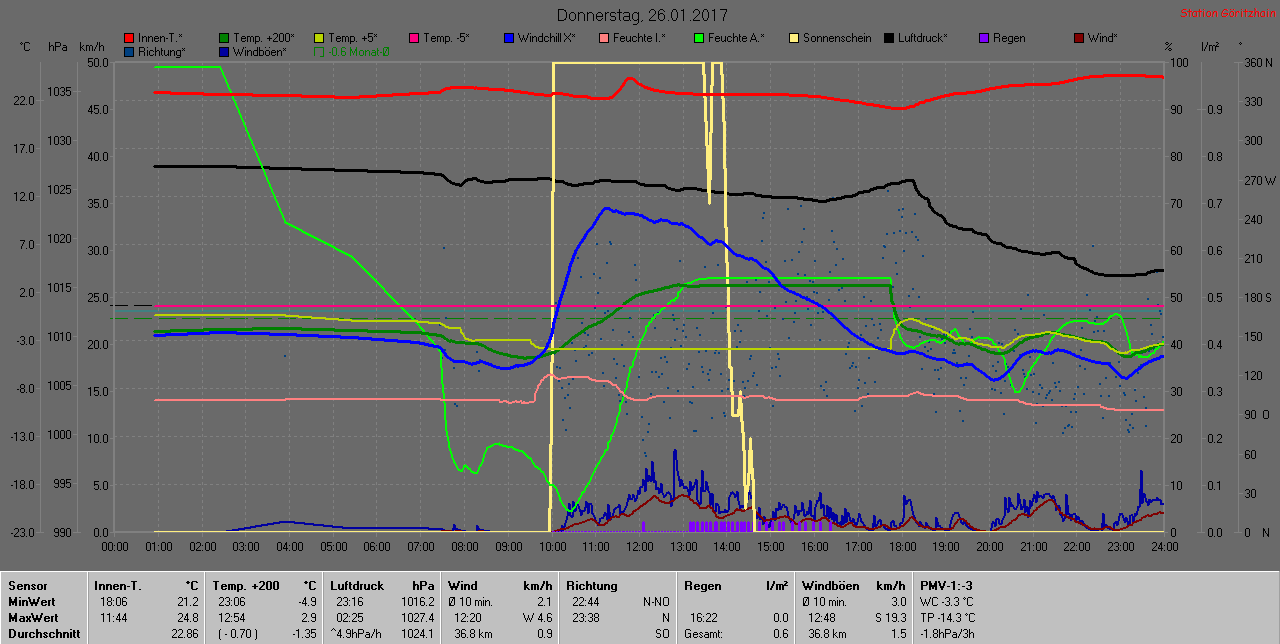
Task: Click the bright green Feuchte A. legend icon
Action: click(699, 39)
